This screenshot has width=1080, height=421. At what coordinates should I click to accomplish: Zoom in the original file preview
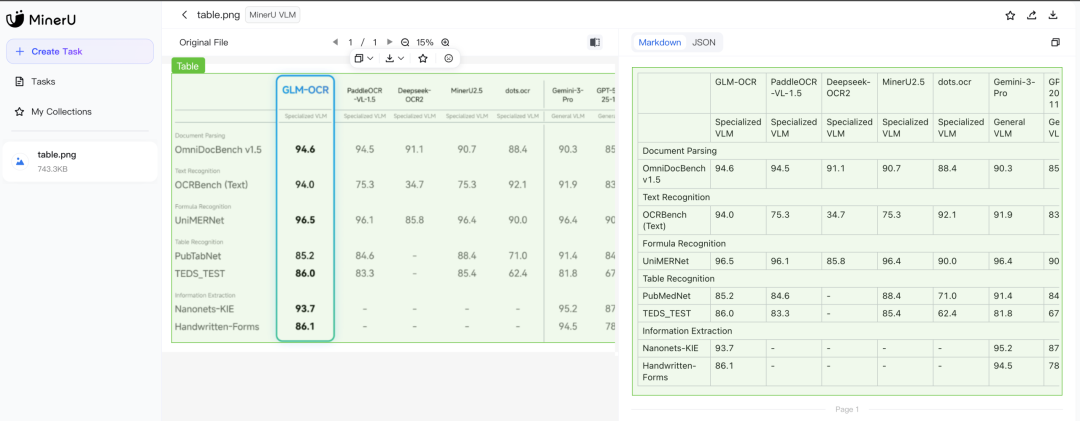click(445, 42)
